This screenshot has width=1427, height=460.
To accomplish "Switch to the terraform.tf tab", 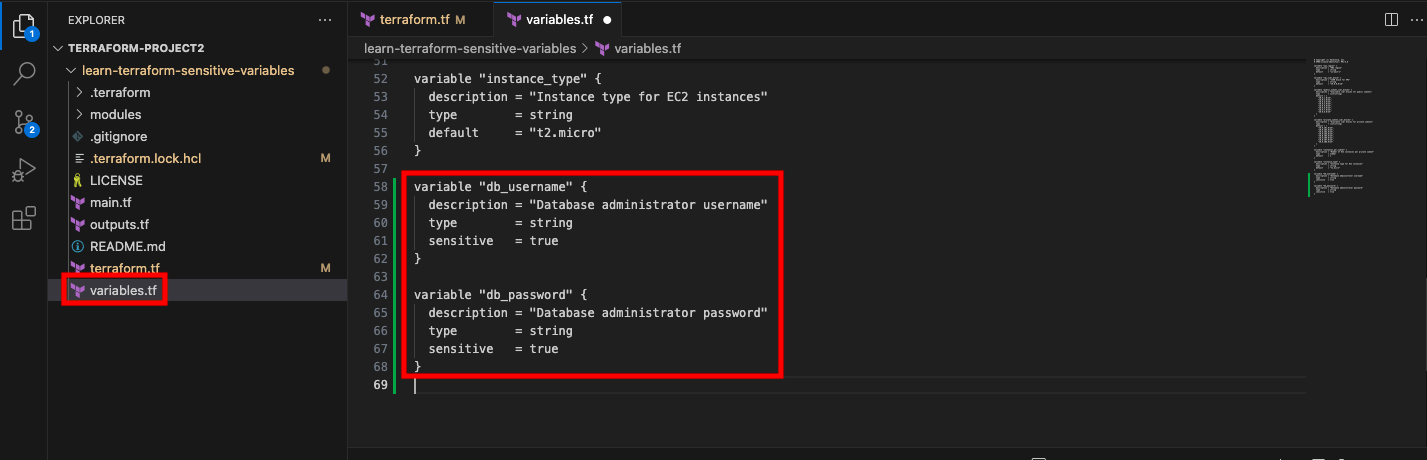I will point(412,19).
